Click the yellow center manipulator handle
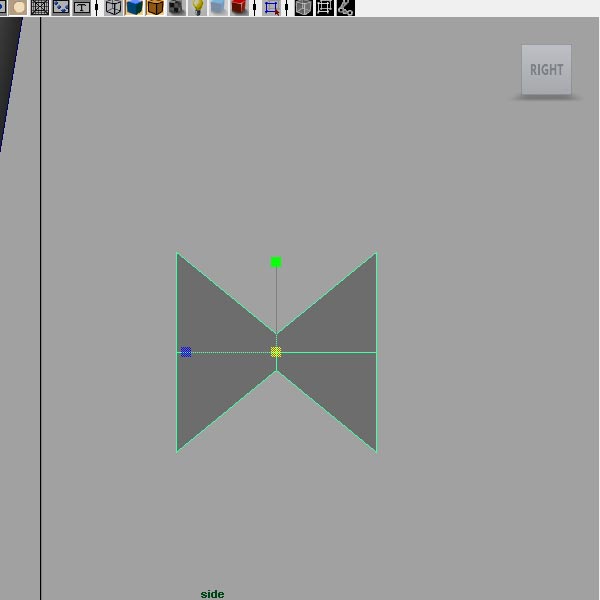 pos(276,352)
